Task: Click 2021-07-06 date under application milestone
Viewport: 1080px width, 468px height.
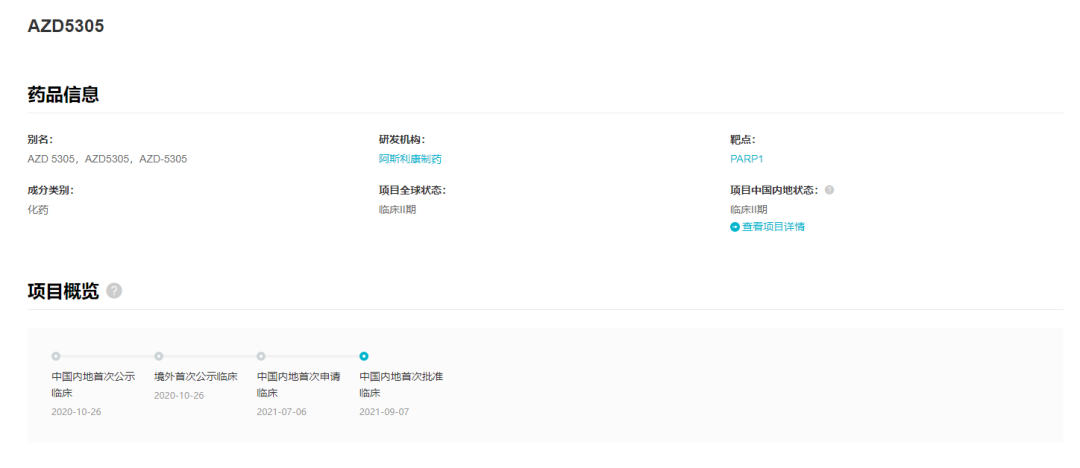Action: point(282,412)
